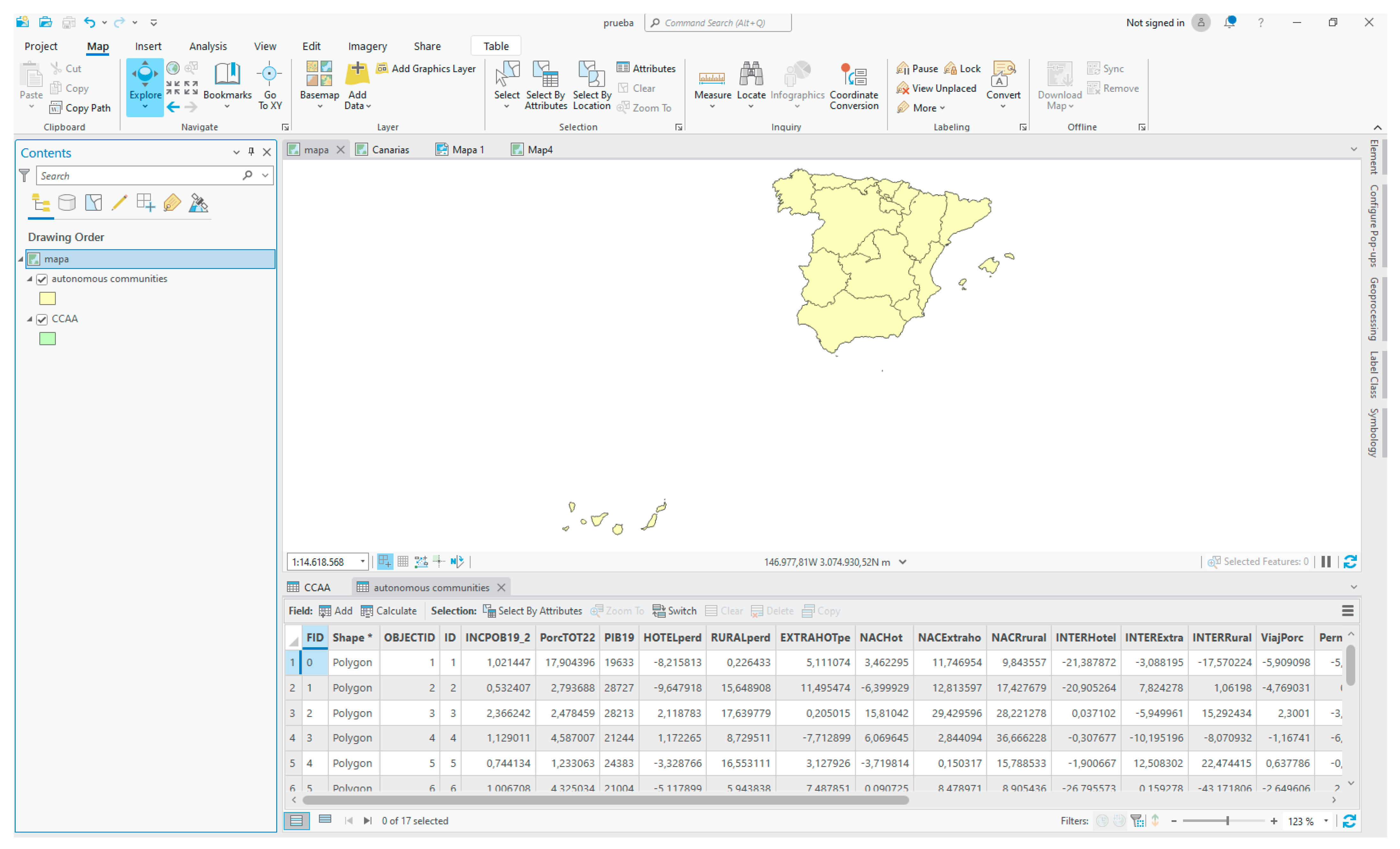This screenshot has width=1400, height=849.
Task: Pause map drawing in status bar
Action: click(1326, 562)
